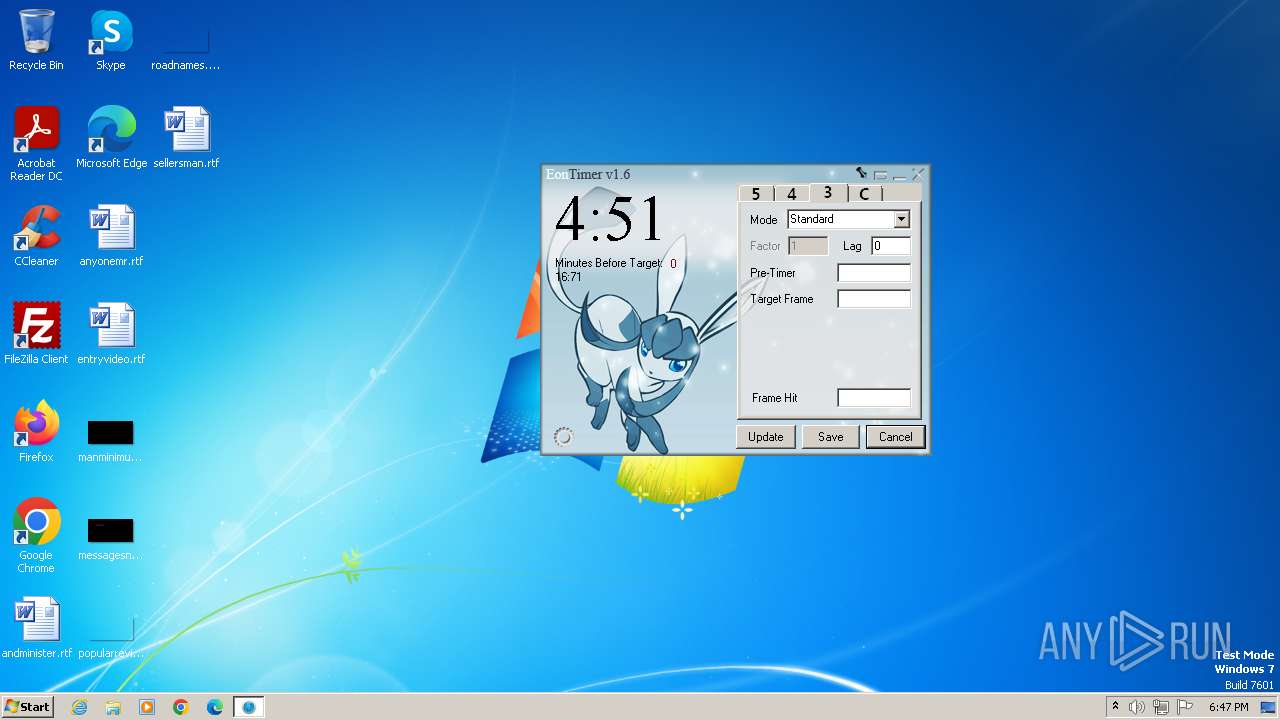1280x720 pixels.
Task: Click the Save button
Action: [831, 437]
